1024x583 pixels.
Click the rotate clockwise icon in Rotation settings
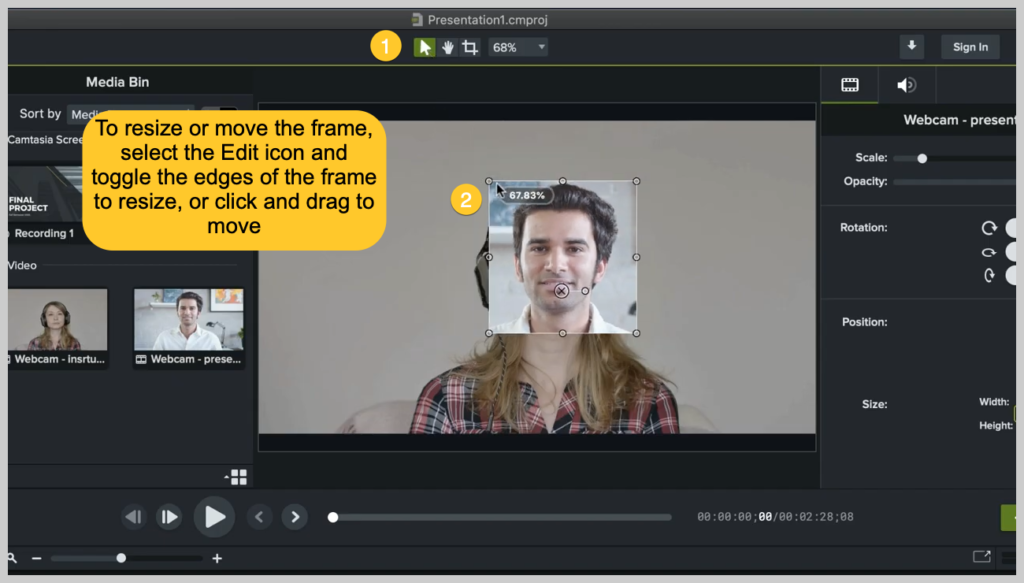pyautogui.click(x=989, y=228)
